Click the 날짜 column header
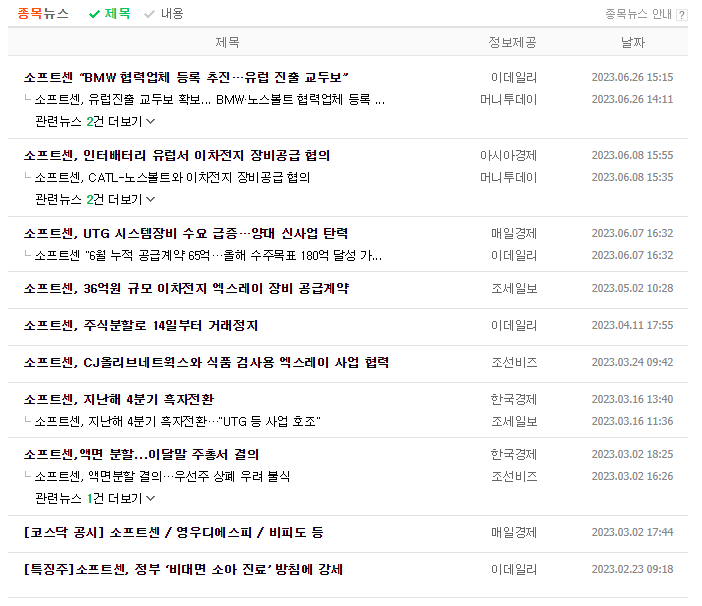The width and height of the screenshot is (702, 606). click(633, 42)
